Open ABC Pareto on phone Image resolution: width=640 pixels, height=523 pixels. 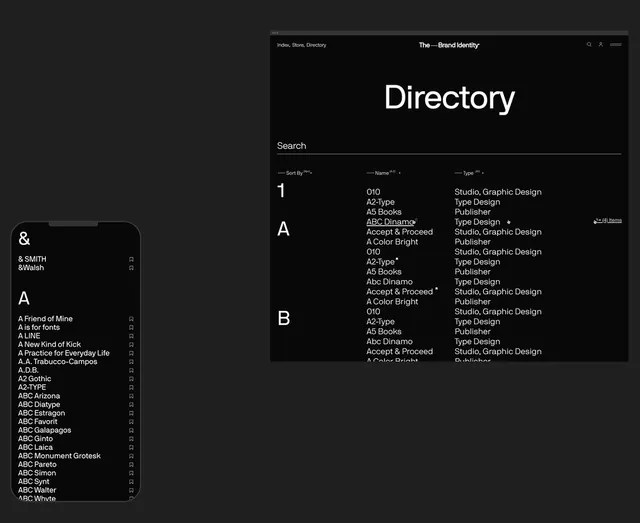[37, 465]
